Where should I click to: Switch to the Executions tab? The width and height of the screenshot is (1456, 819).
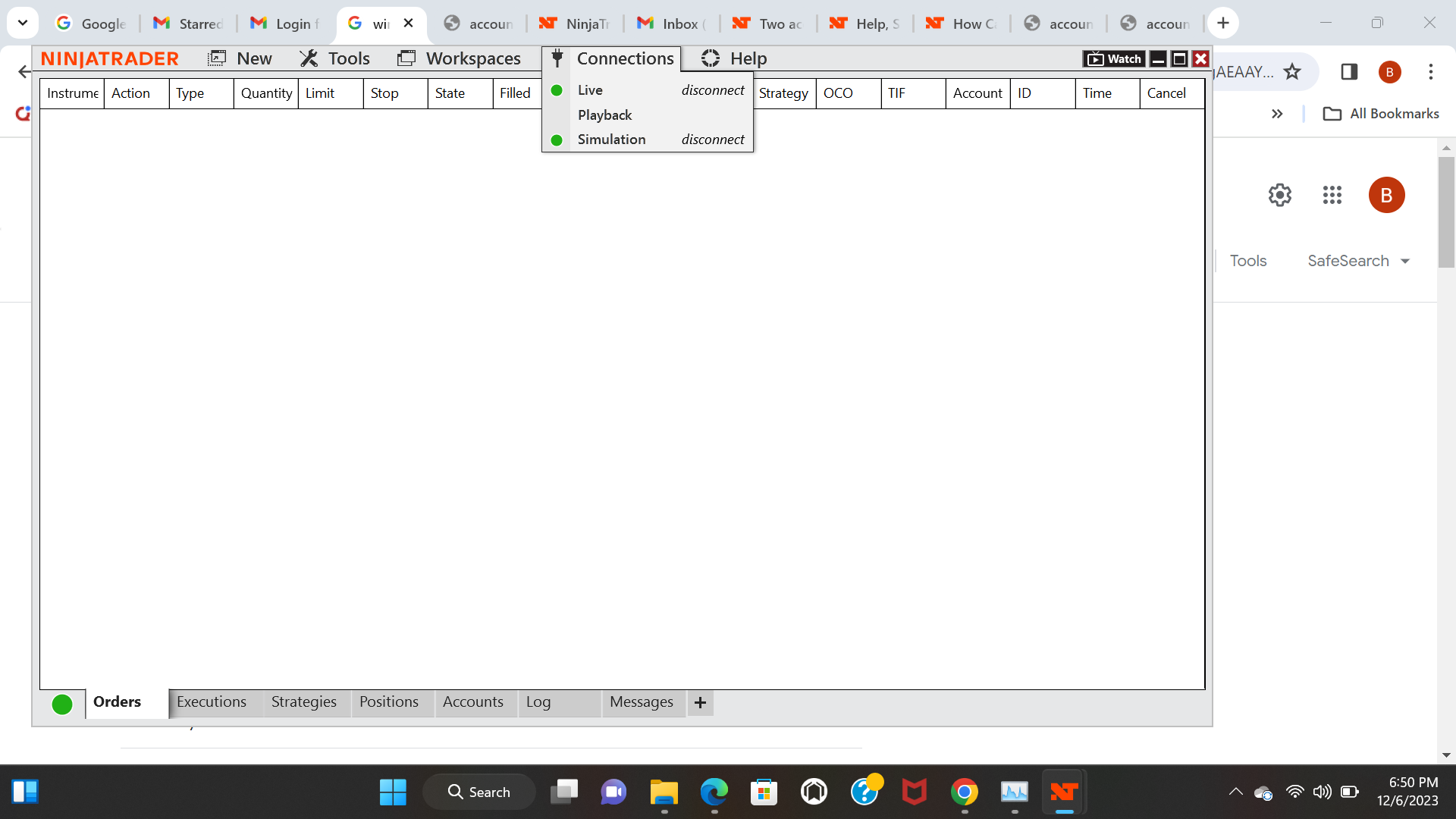(x=211, y=702)
